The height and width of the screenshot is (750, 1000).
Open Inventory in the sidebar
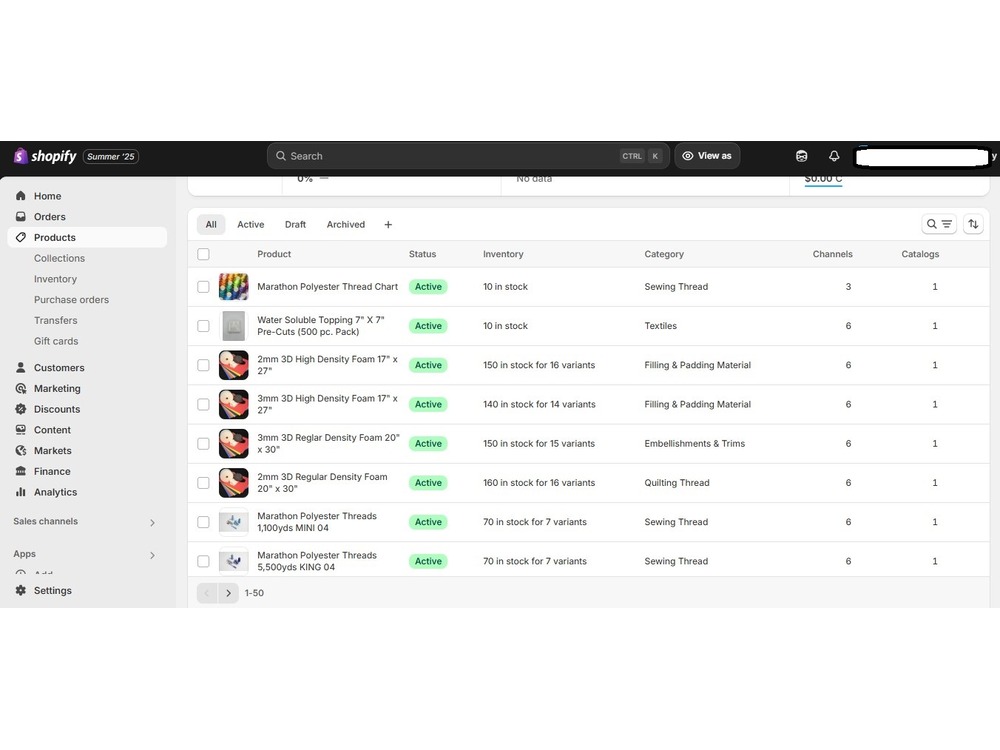tap(55, 279)
